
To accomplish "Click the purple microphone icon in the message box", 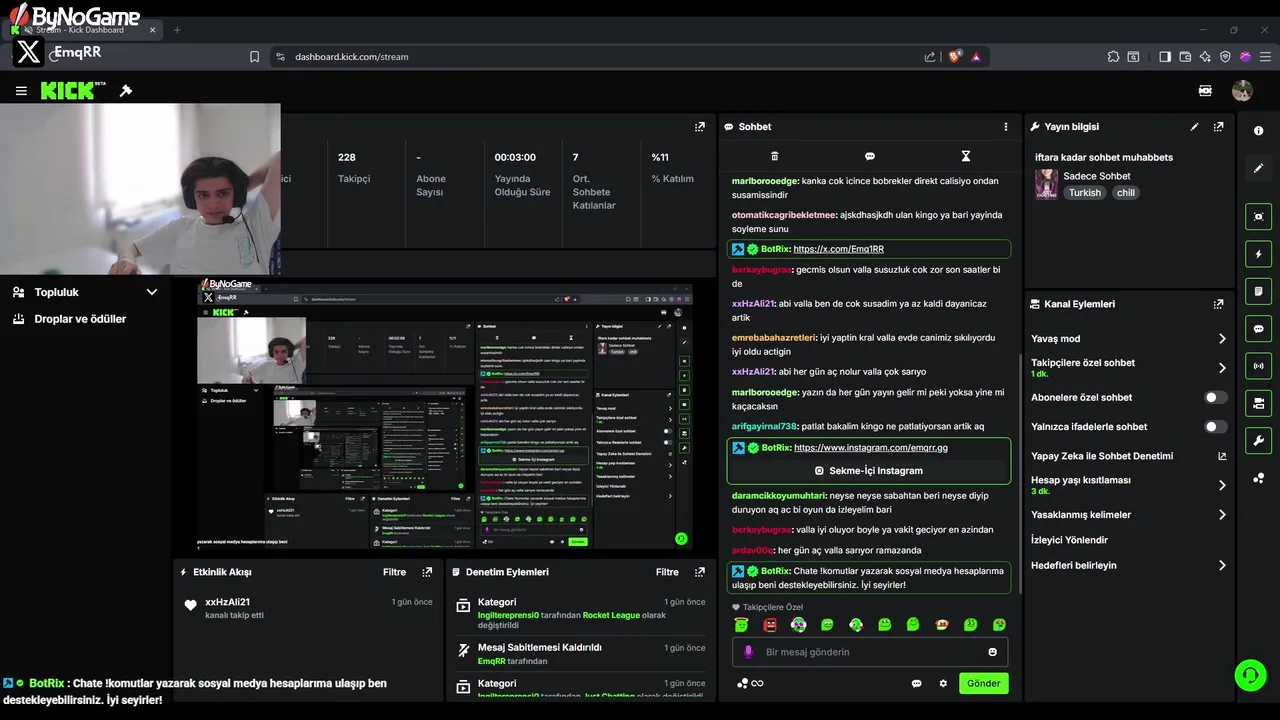I will tap(748, 652).
